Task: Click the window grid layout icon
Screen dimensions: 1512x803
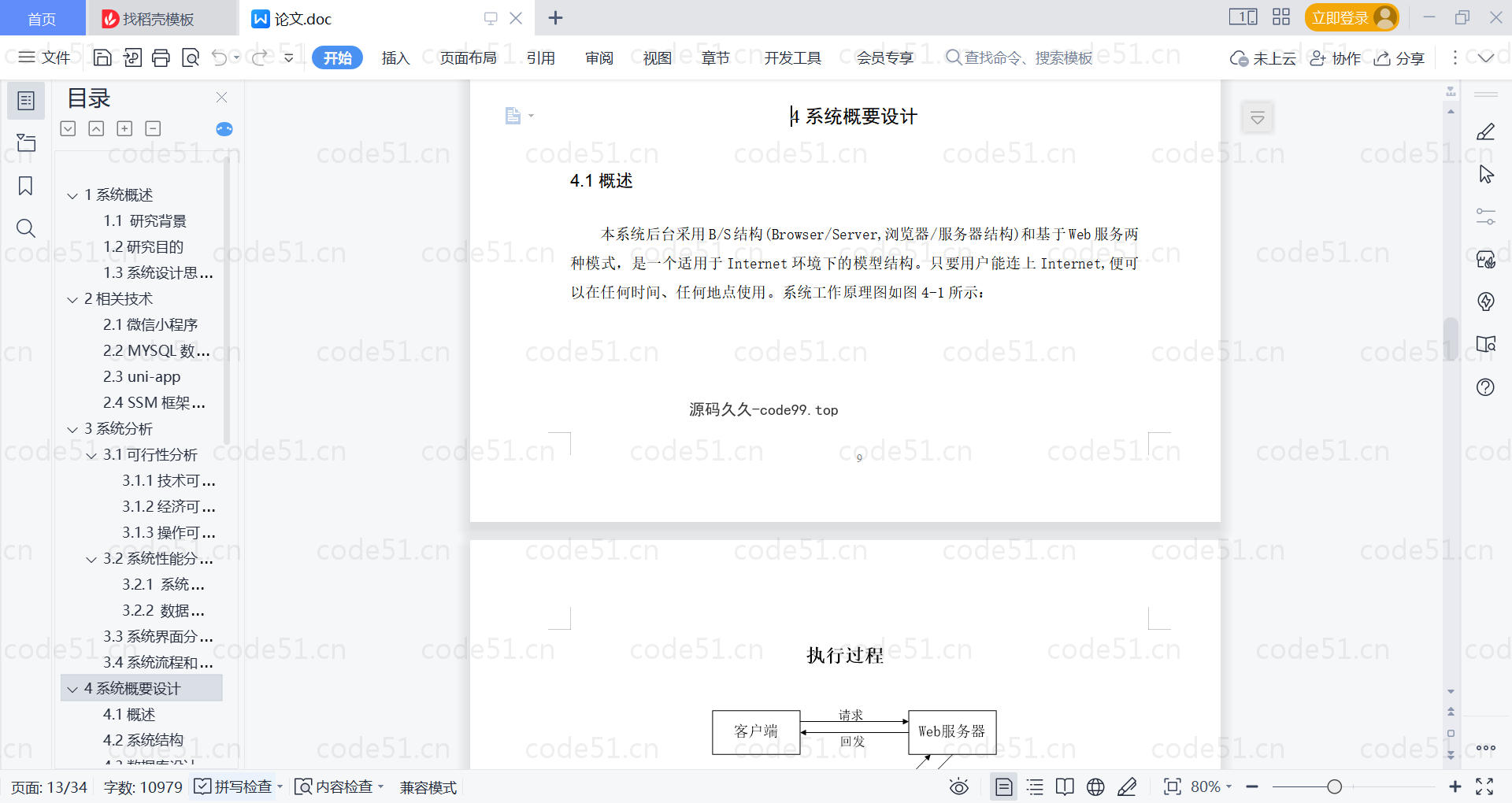Action: pyautogui.click(x=1281, y=17)
